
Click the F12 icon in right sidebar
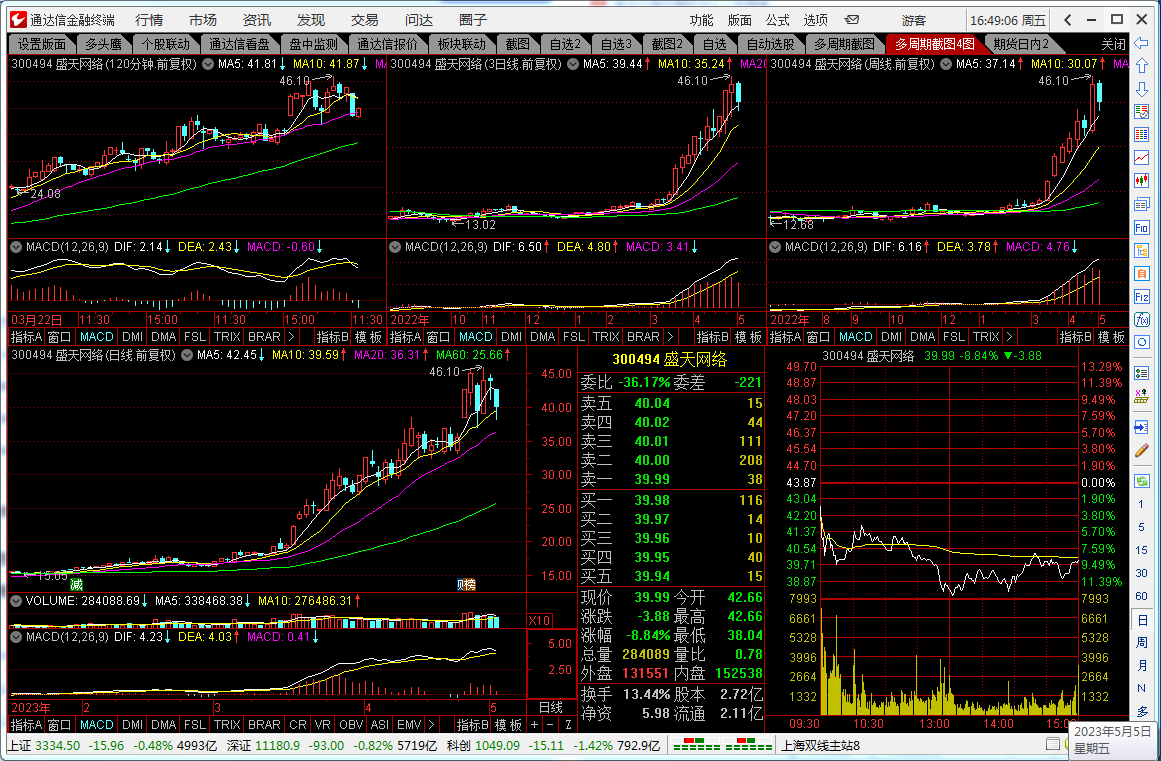pyautogui.click(x=1142, y=297)
